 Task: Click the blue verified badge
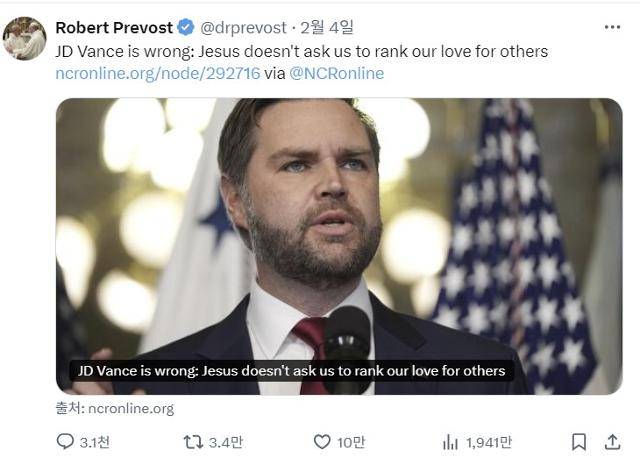click(x=186, y=27)
